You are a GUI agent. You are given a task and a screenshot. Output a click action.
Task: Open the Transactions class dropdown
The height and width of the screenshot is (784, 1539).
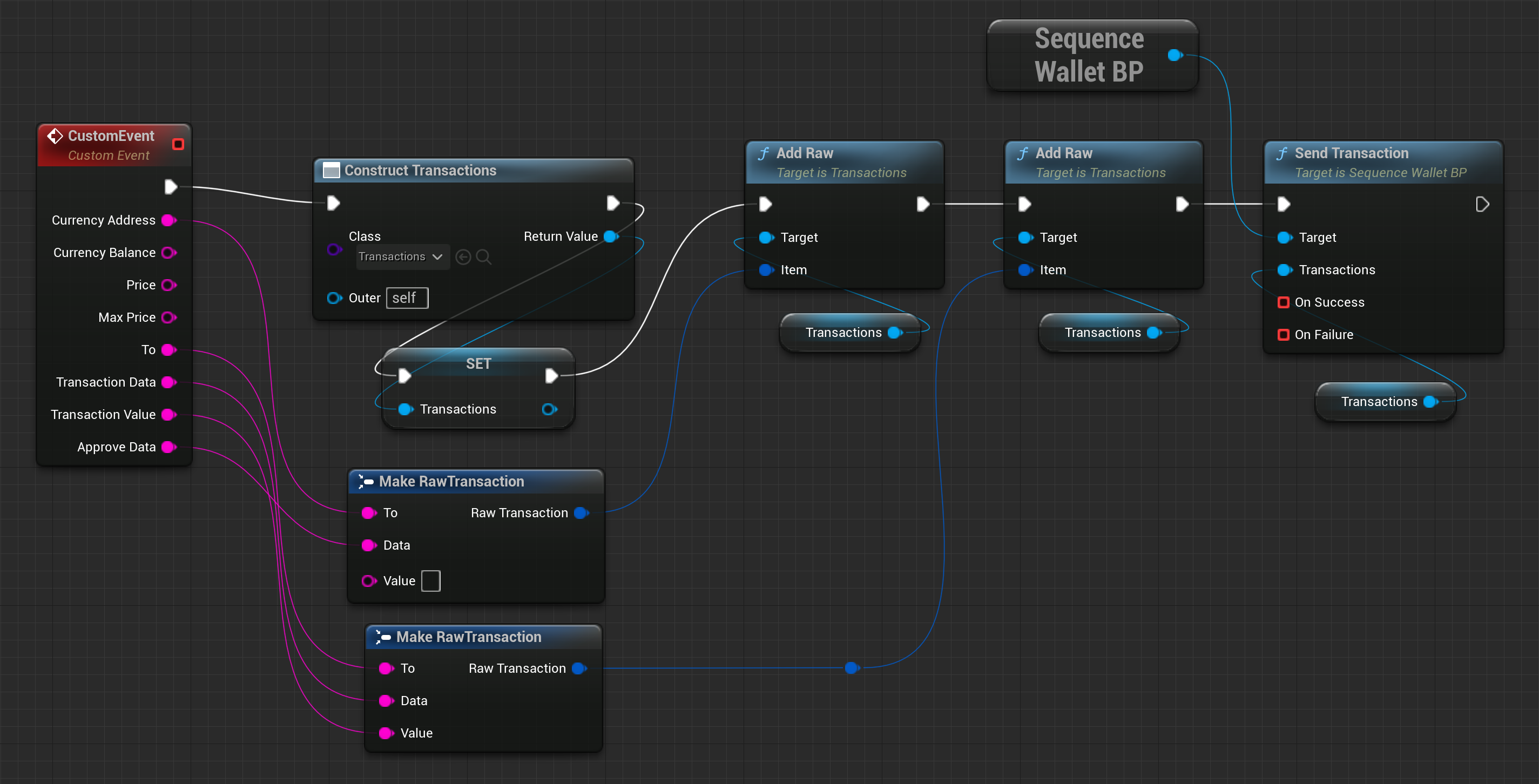tap(401, 257)
